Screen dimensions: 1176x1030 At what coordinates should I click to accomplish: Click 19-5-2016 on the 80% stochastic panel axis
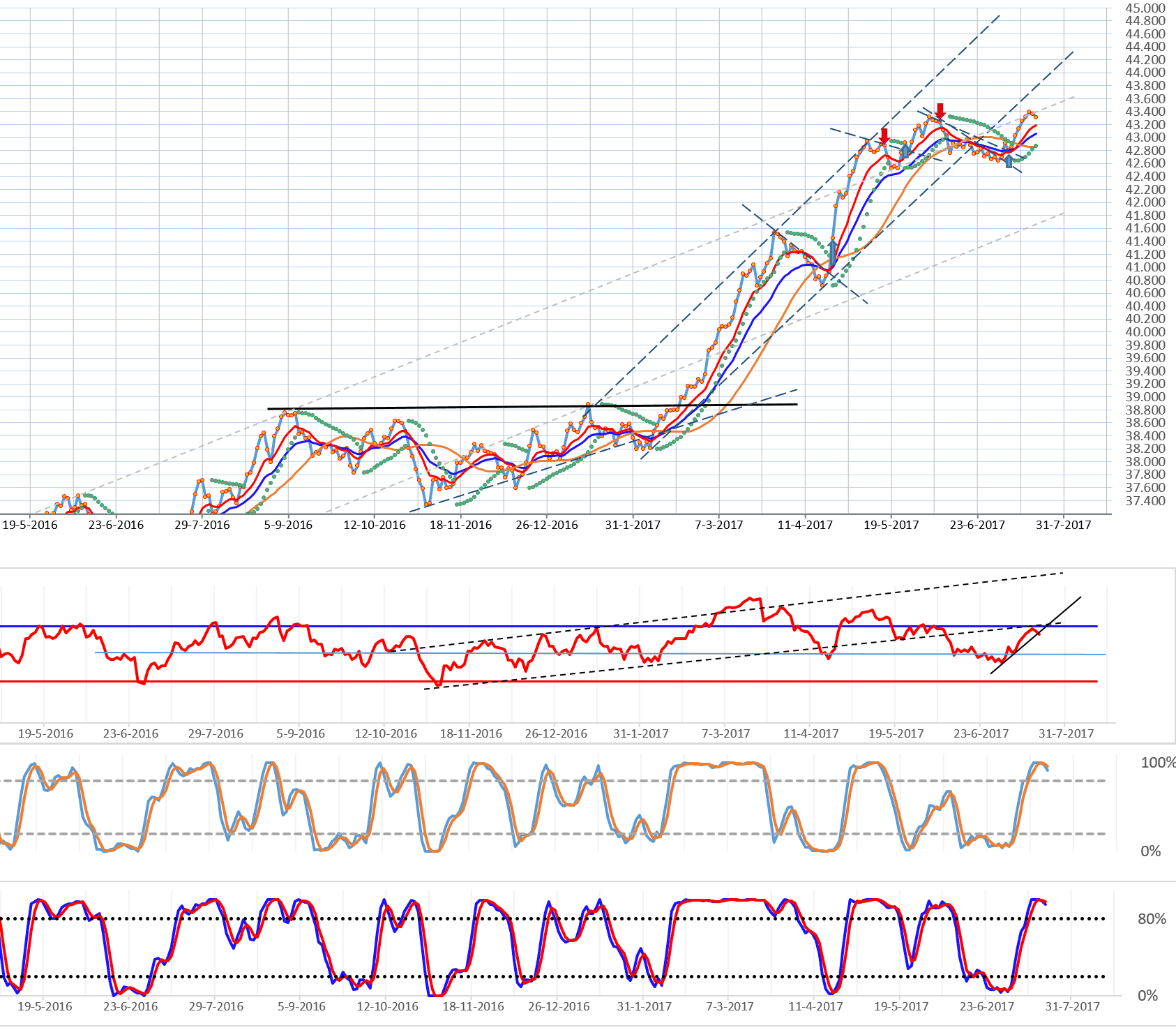[x=45, y=1006]
